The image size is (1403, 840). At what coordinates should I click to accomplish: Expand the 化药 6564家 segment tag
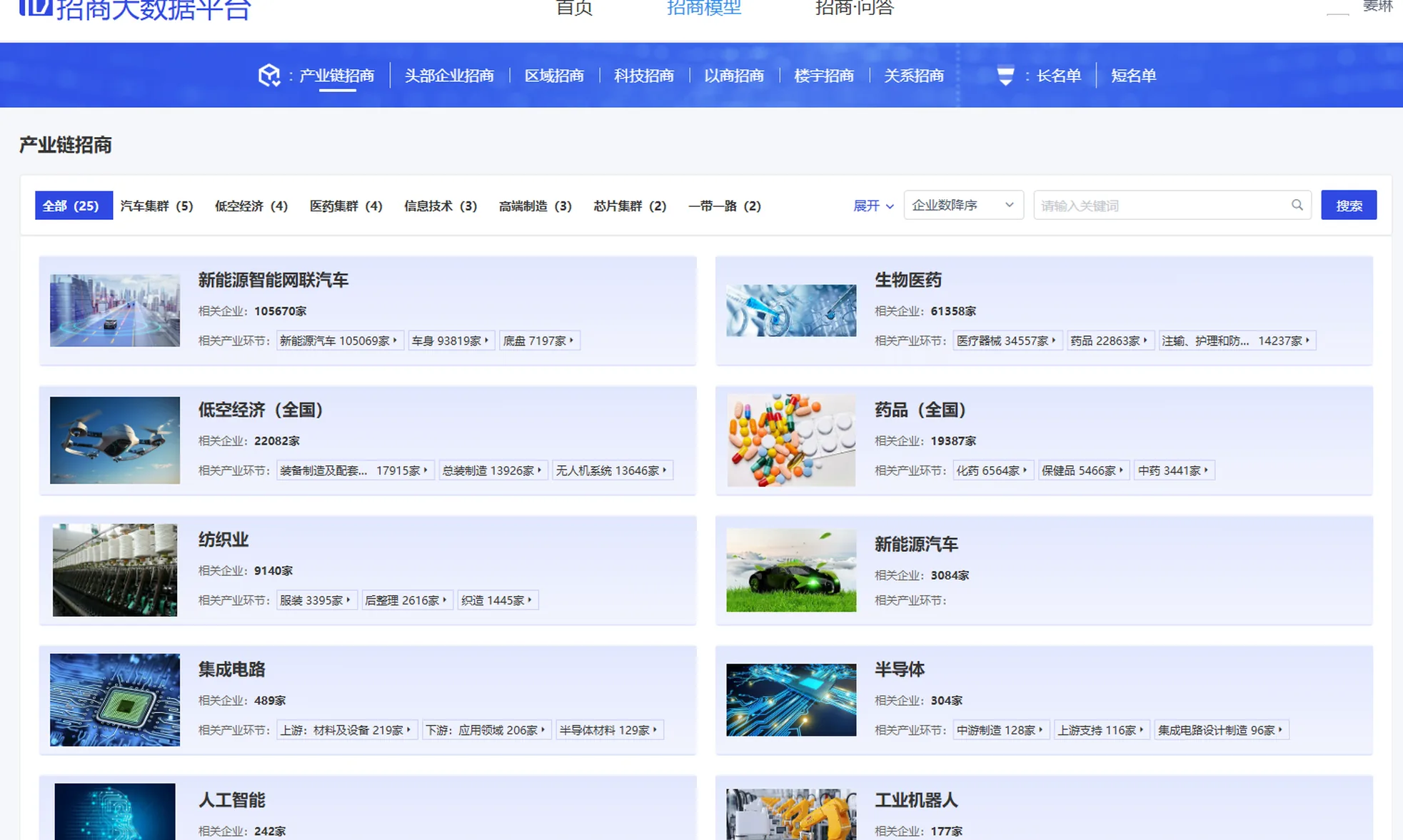pyautogui.click(x=993, y=470)
